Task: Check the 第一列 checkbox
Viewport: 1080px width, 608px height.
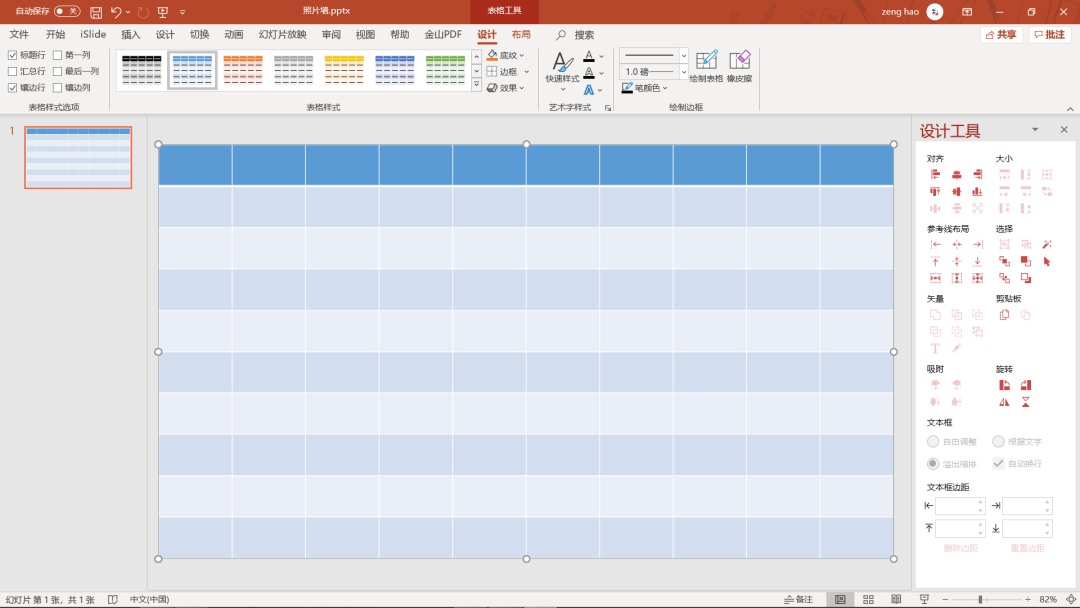Action: (x=58, y=55)
